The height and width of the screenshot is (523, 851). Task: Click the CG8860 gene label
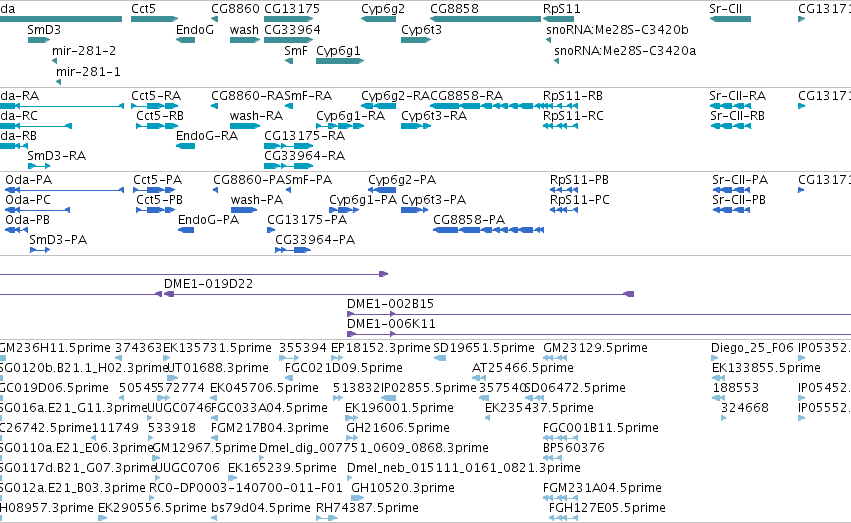coord(236,9)
